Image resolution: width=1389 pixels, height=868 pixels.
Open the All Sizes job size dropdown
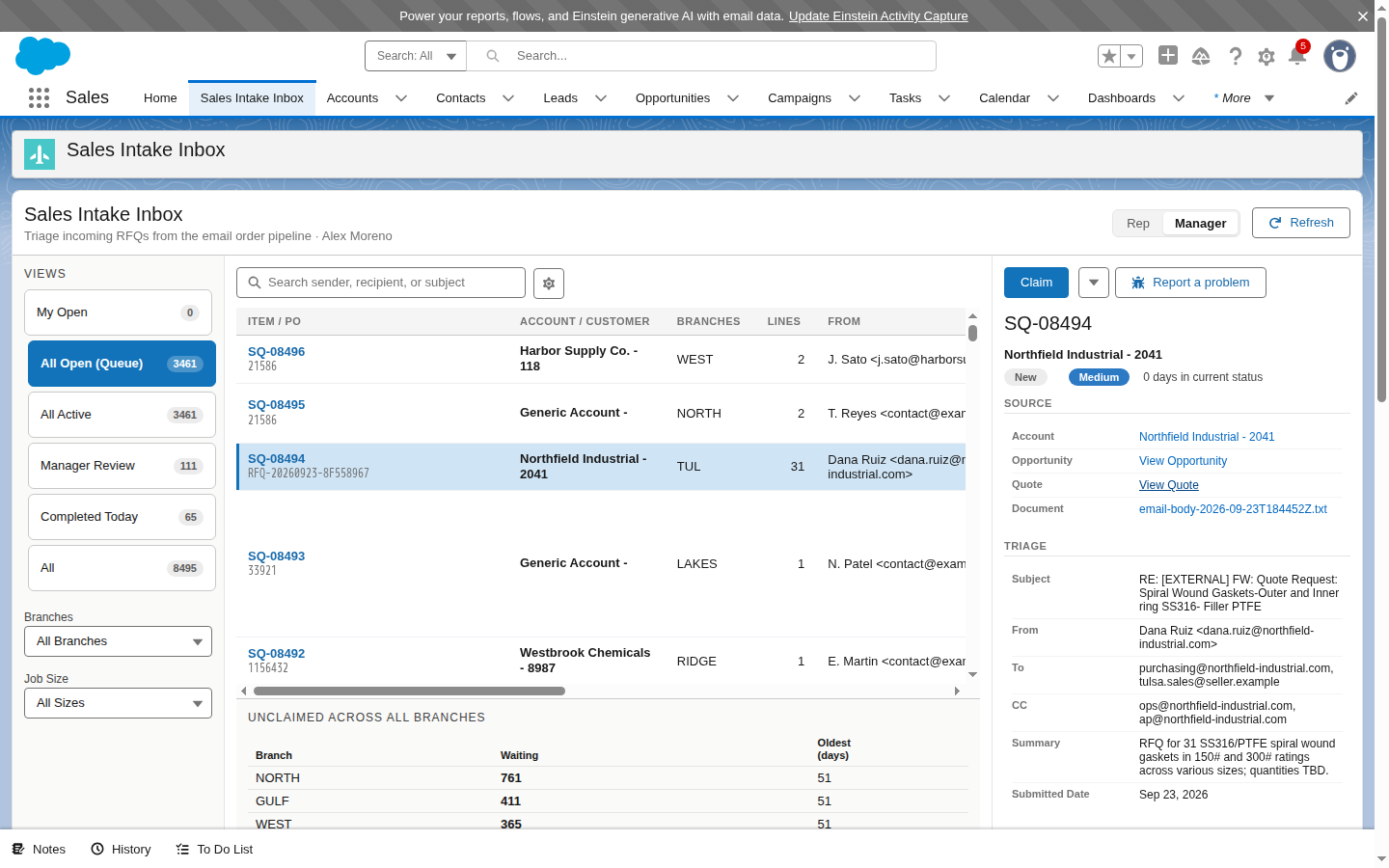[118, 704]
